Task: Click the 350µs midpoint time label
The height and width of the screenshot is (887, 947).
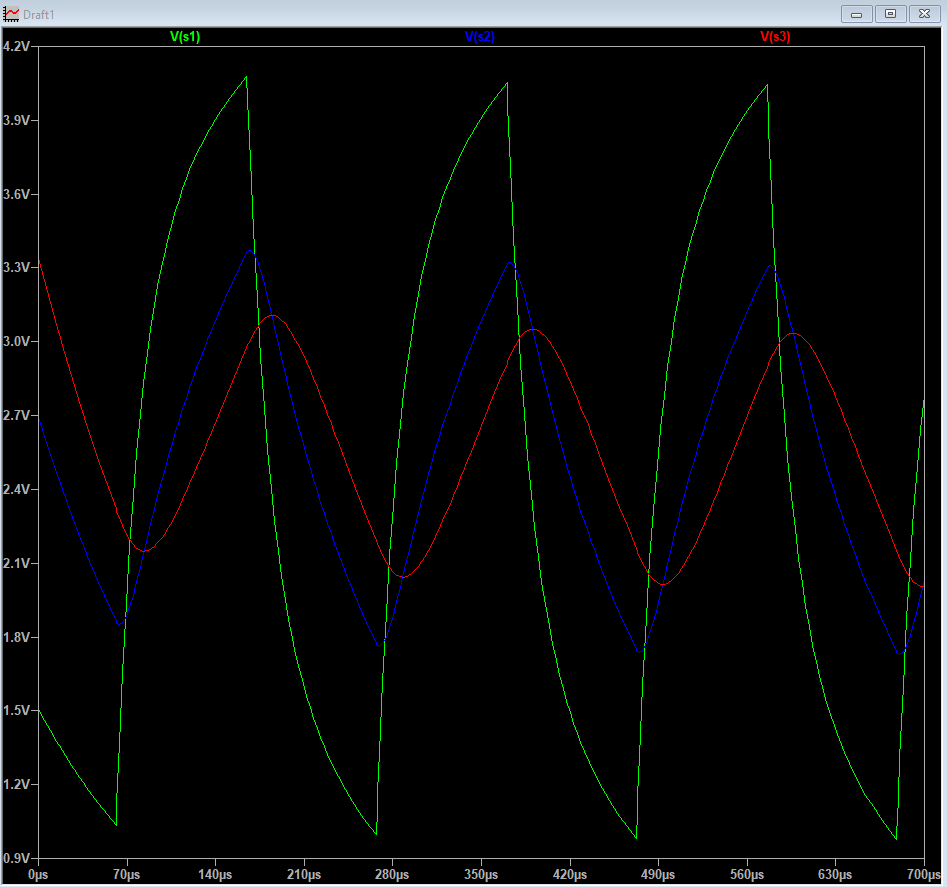Action: tap(479, 874)
